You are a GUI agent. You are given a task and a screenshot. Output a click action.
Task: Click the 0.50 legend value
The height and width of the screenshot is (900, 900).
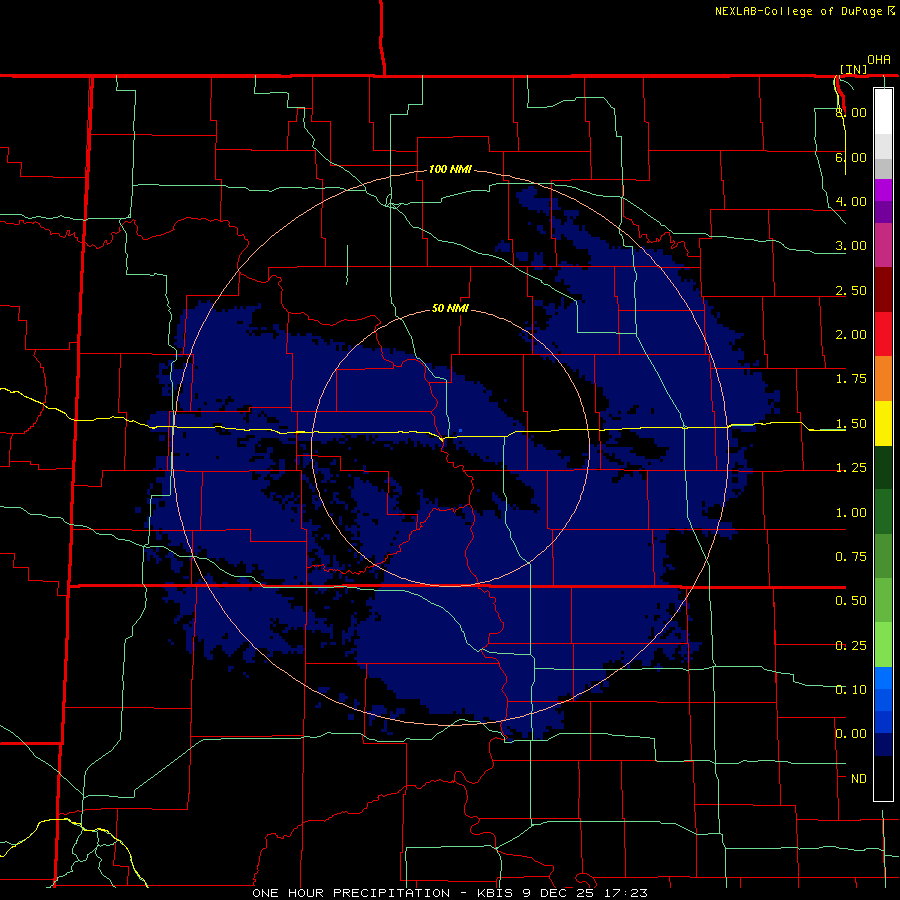click(851, 601)
